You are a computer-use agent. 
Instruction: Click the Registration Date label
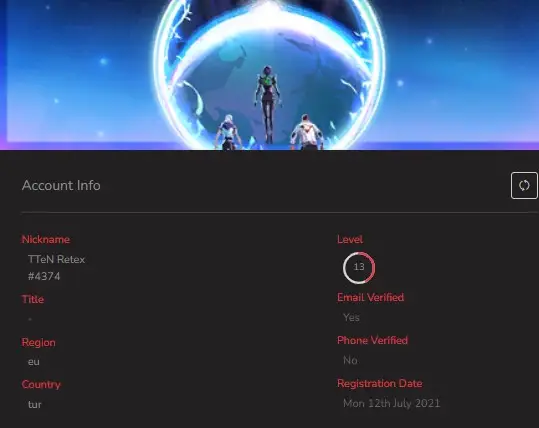[x=380, y=383]
